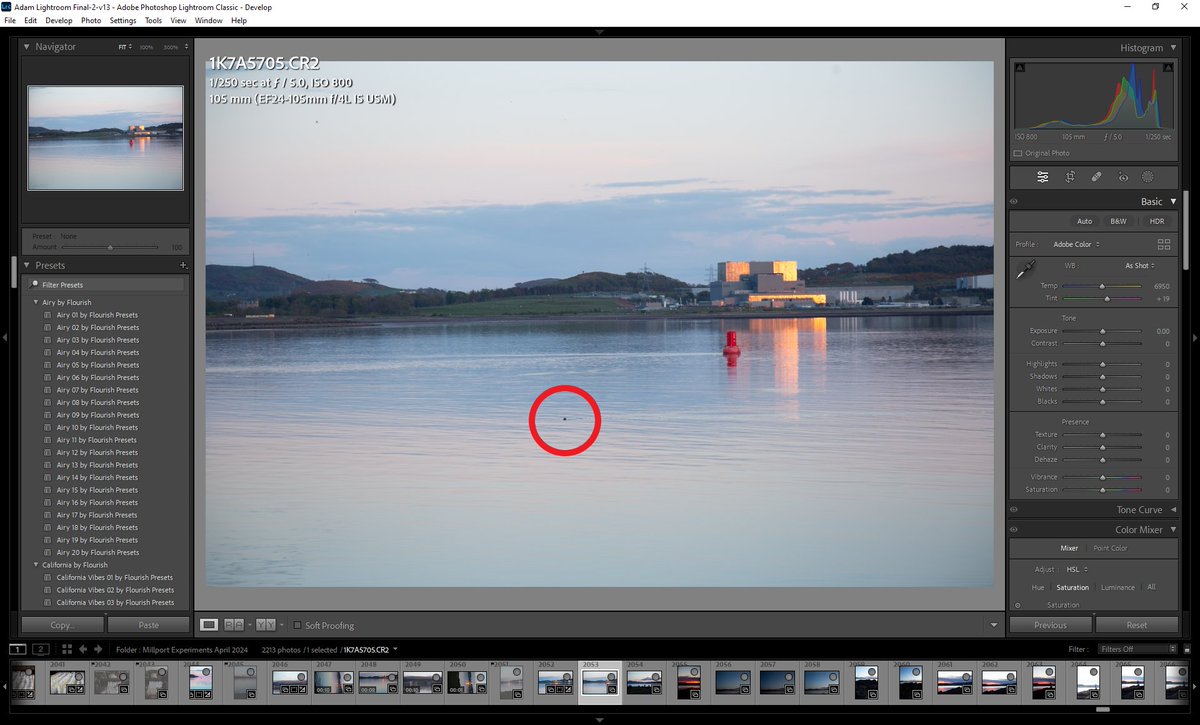Go back with filmstrip left arrow
The width and height of the screenshot is (1200, 725).
[83, 650]
